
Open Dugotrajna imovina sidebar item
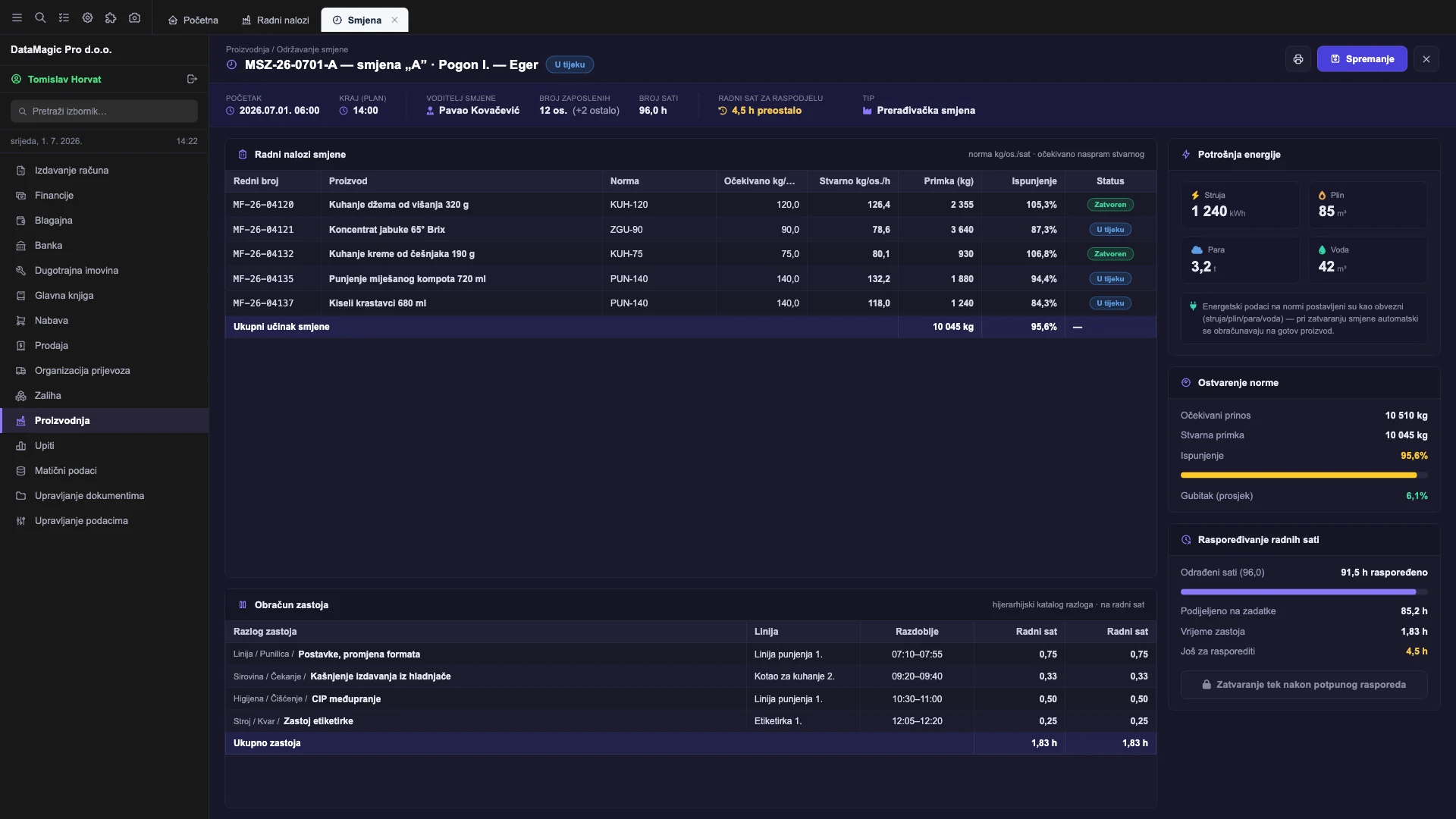[105, 271]
